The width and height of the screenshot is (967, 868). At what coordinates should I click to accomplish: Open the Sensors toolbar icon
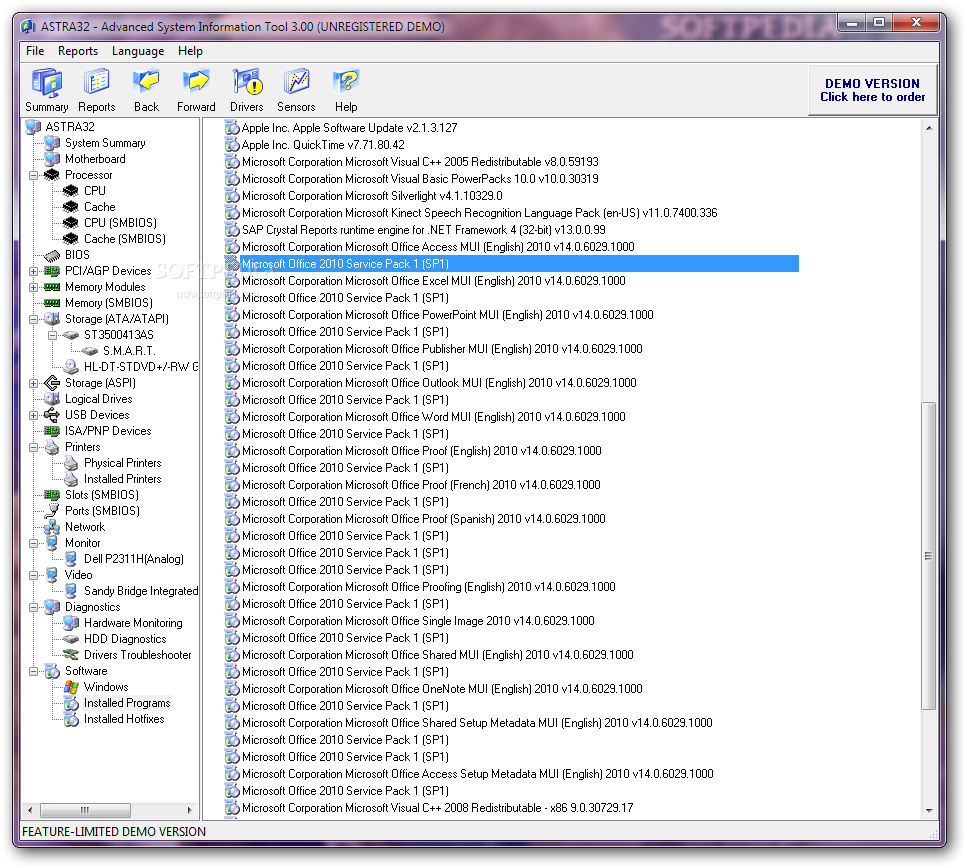pos(296,83)
